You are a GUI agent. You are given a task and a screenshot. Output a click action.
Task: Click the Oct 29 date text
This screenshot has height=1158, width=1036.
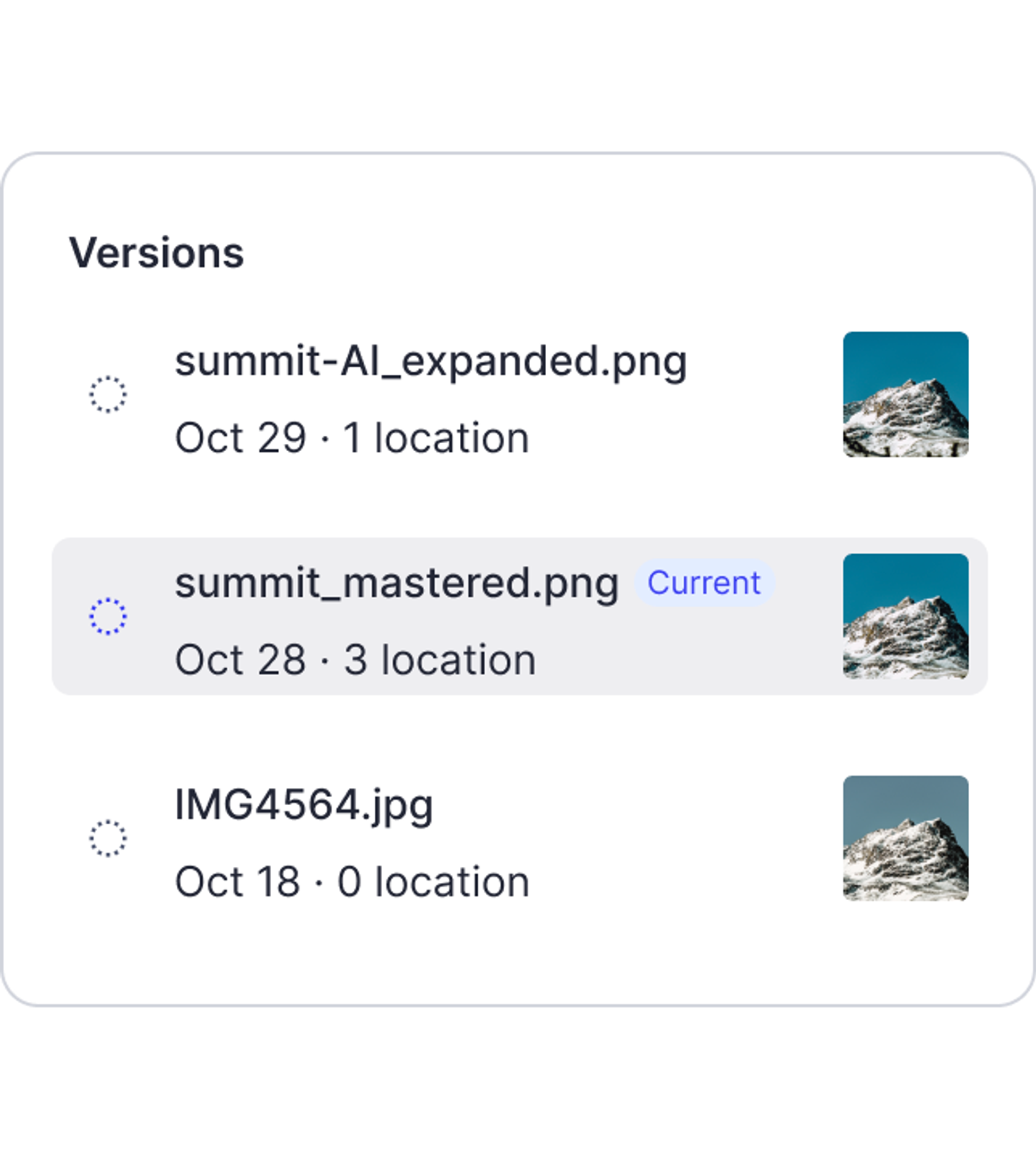pyautogui.click(x=240, y=439)
